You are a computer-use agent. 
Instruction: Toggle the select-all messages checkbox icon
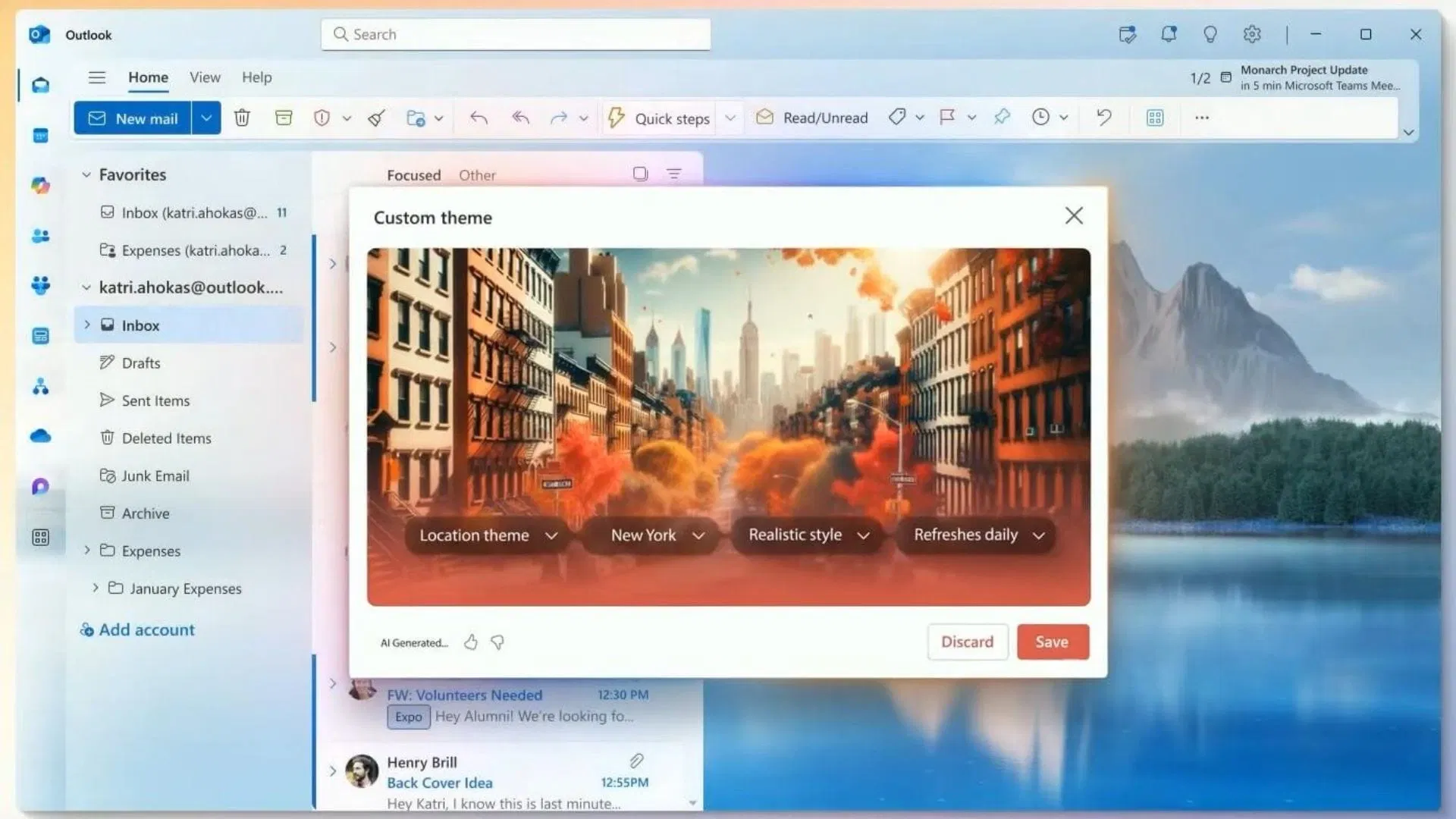[x=640, y=174]
